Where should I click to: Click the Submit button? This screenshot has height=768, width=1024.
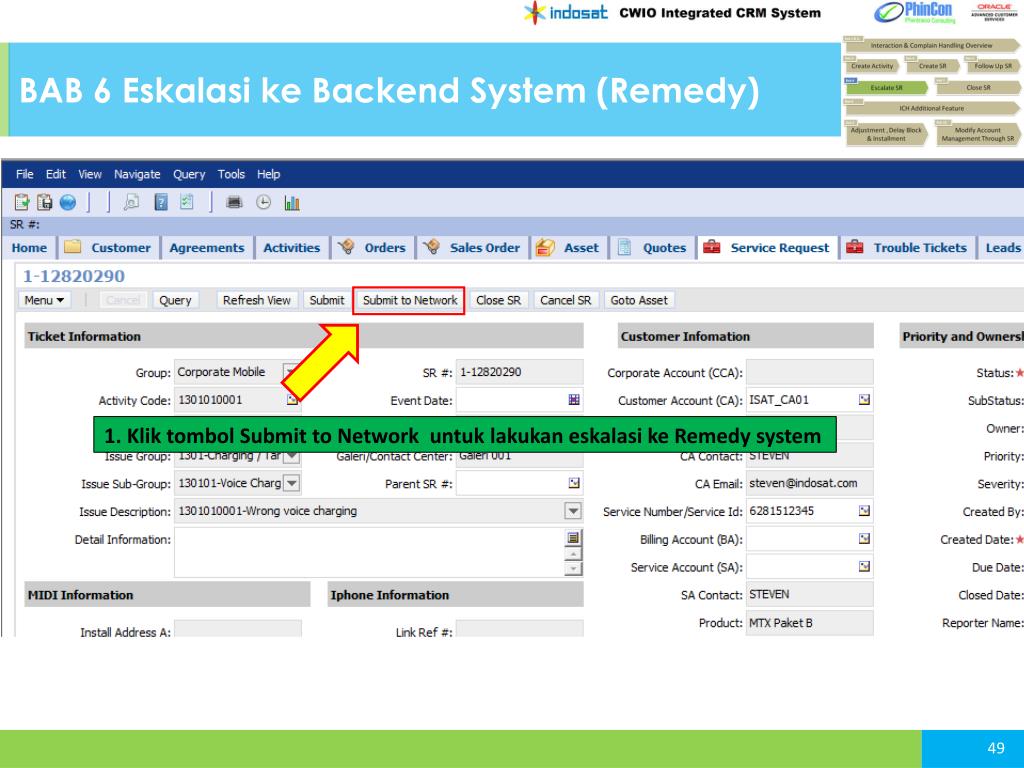point(327,300)
